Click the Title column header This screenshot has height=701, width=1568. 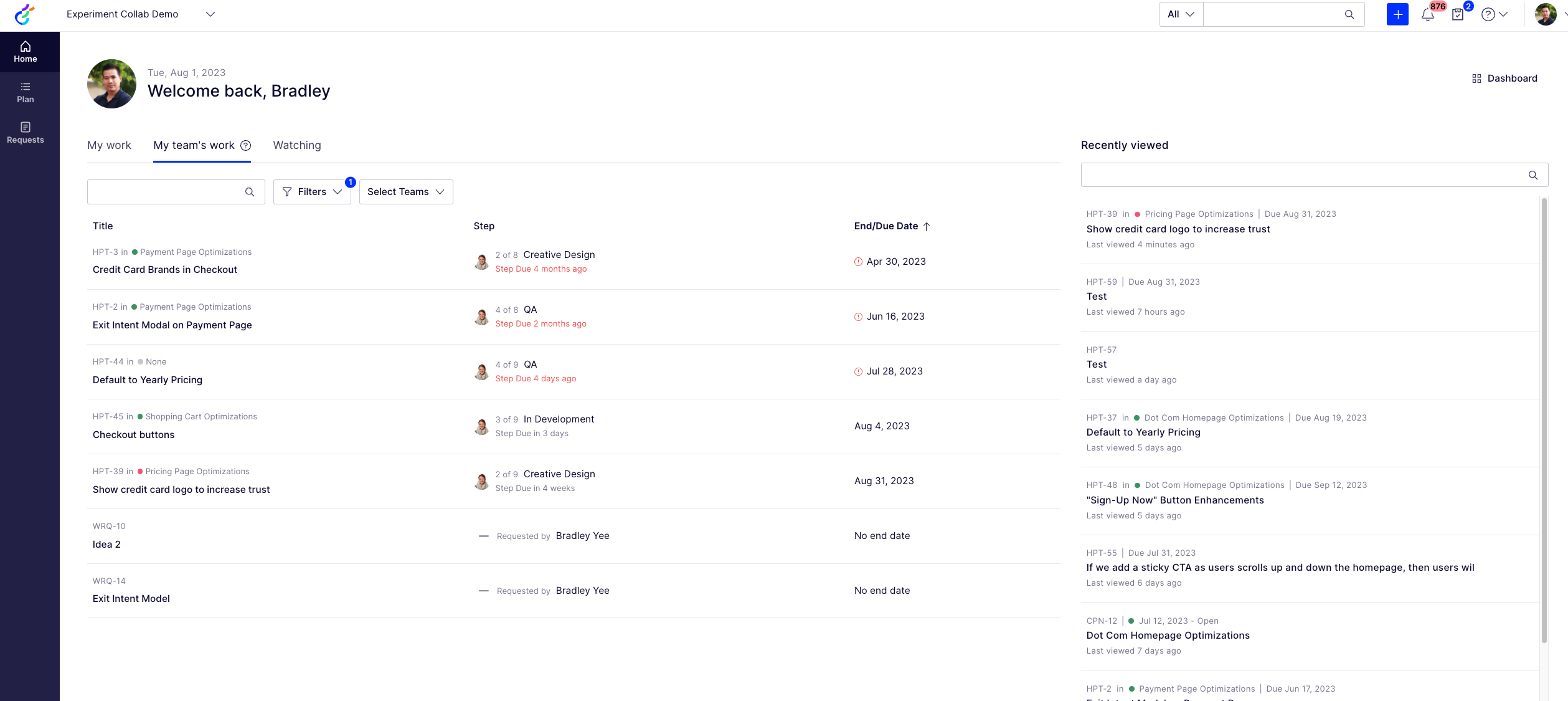click(x=103, y=226)
